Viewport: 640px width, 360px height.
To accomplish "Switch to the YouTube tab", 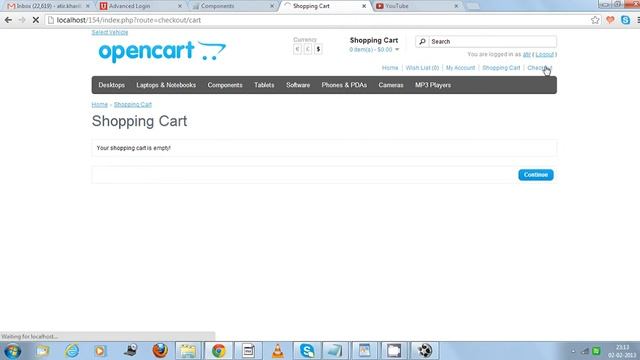I will pos(416,6).
